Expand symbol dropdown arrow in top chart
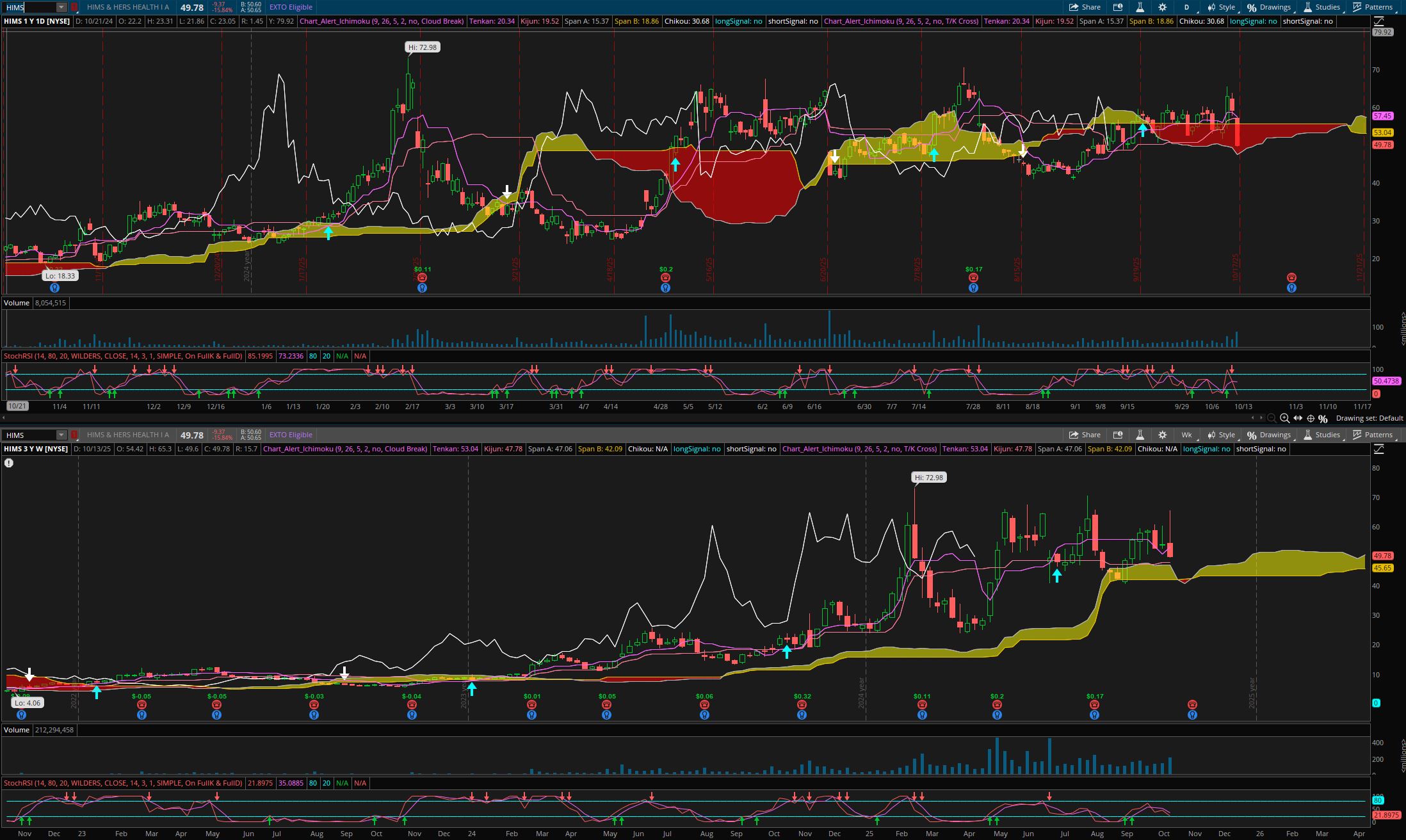This screenshot has height=840, width=1406. tap(61, 7)
